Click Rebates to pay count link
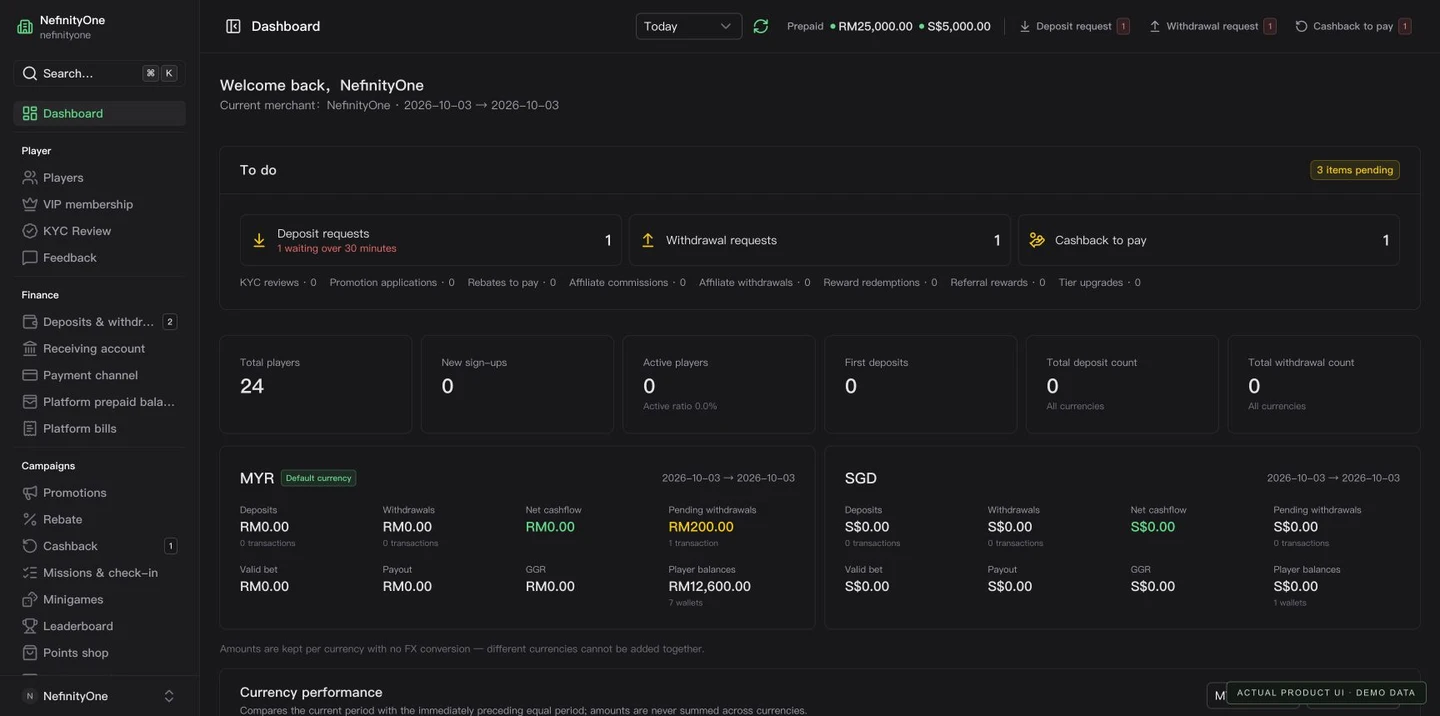This screenshot has height=716, width=1440. pyautogui.click(x=512, y=283)
